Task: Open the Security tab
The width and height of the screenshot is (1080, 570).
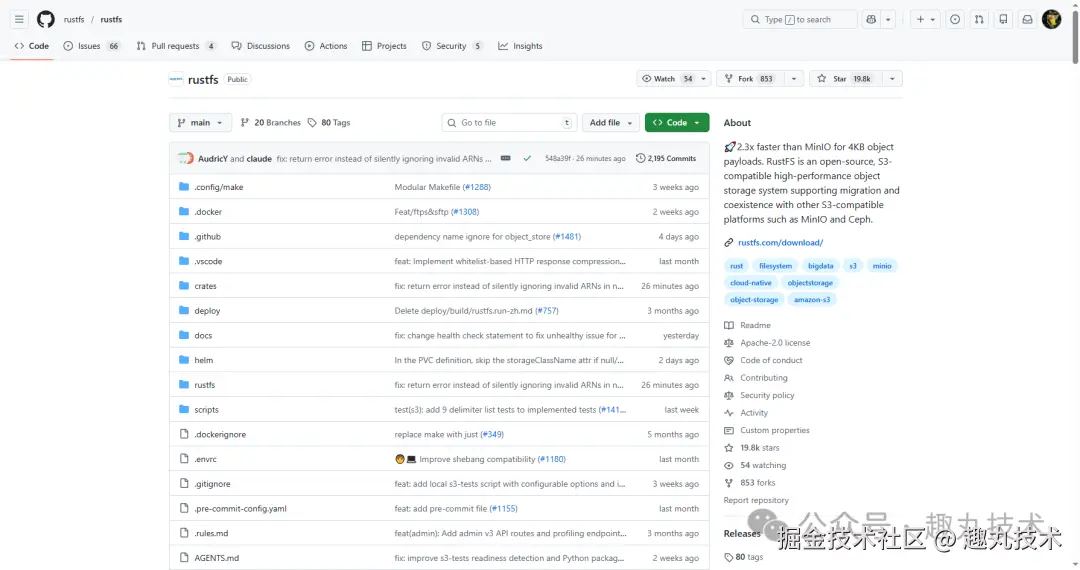Action: [x=452, y=46]
